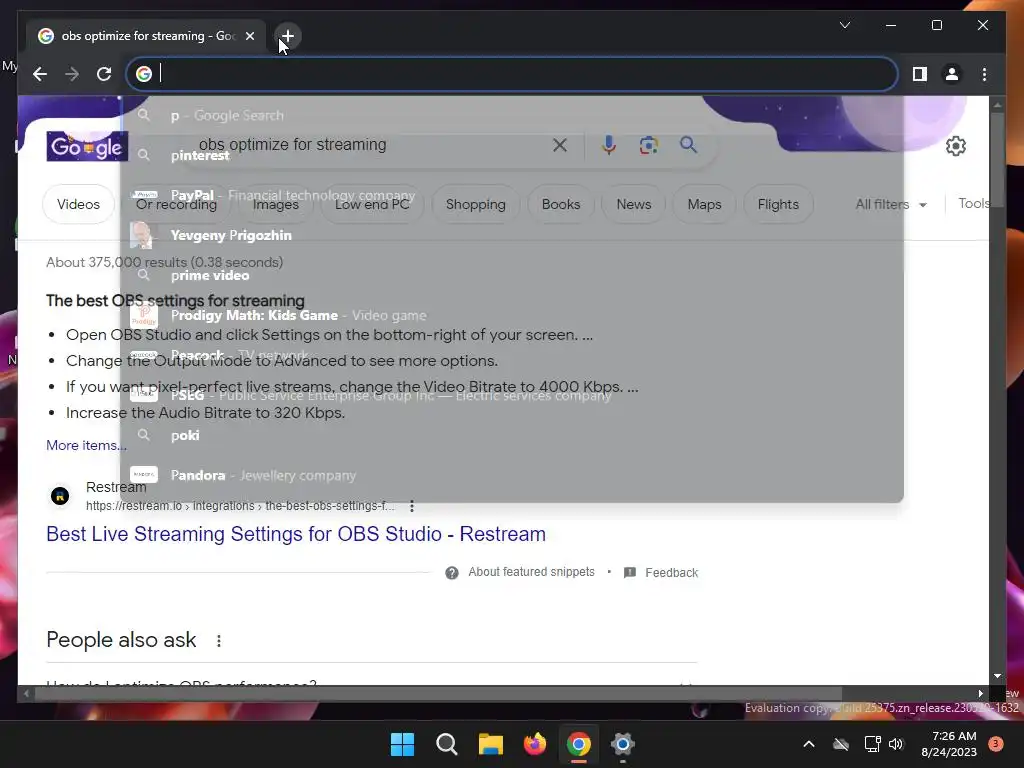Viewport: 1024px width, 768px height.
Task: Search by image with Google Lens
Action: coord(648,145)
